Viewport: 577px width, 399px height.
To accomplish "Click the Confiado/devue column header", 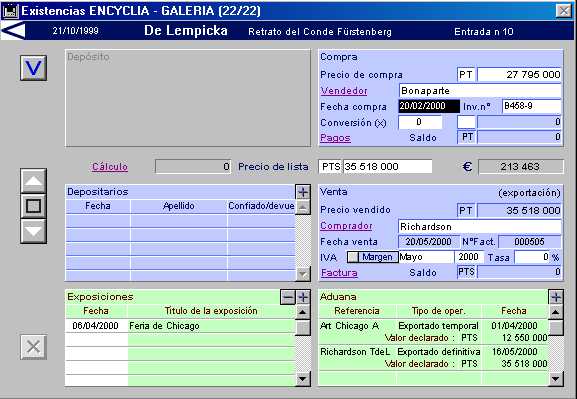I will click(x=261, y=206).
